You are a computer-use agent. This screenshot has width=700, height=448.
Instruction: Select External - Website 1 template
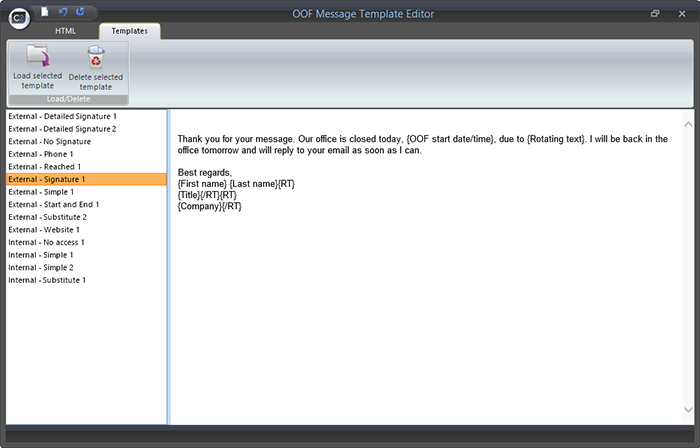click(86, 229)
